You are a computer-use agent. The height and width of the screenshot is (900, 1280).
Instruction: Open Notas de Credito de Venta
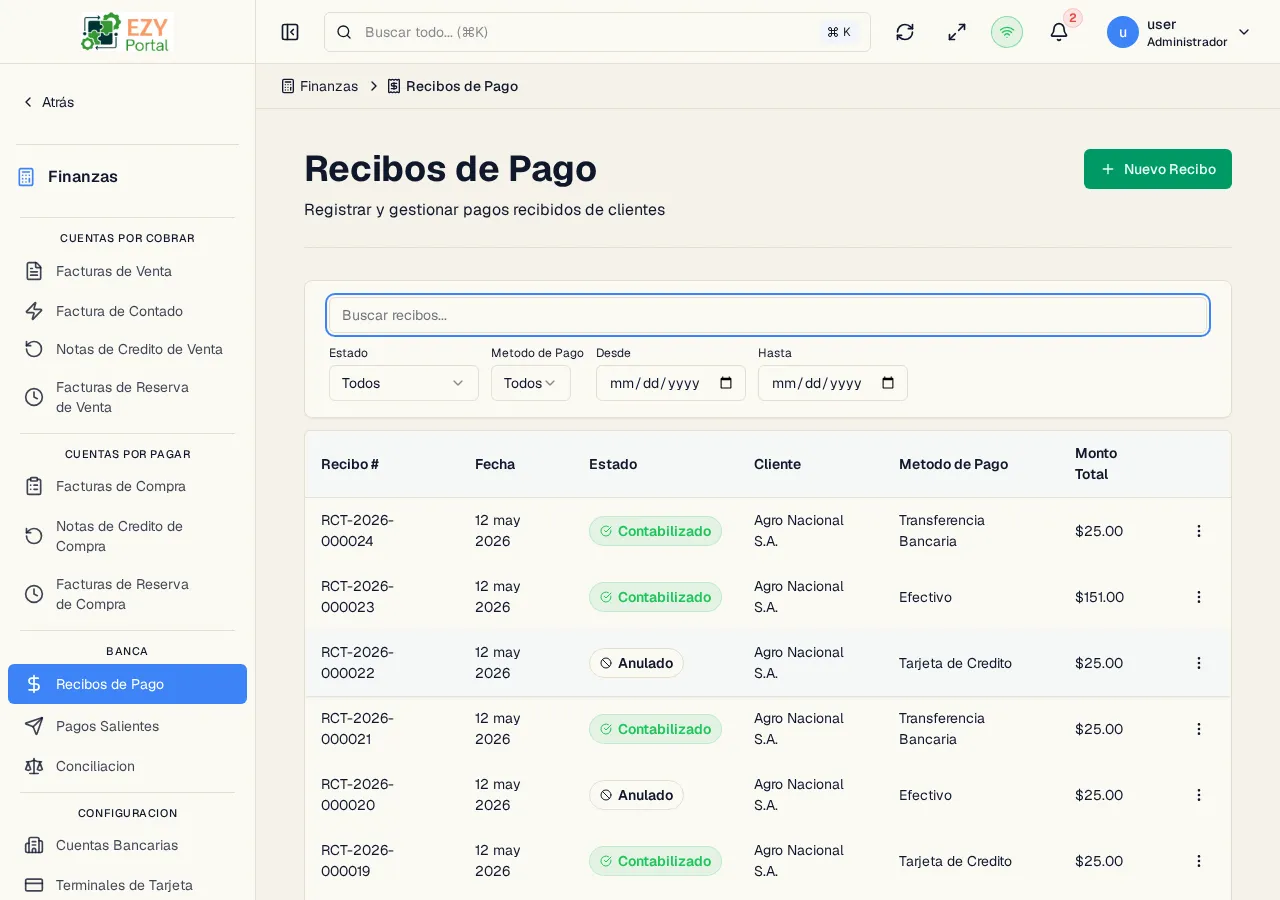coord(127,349)
